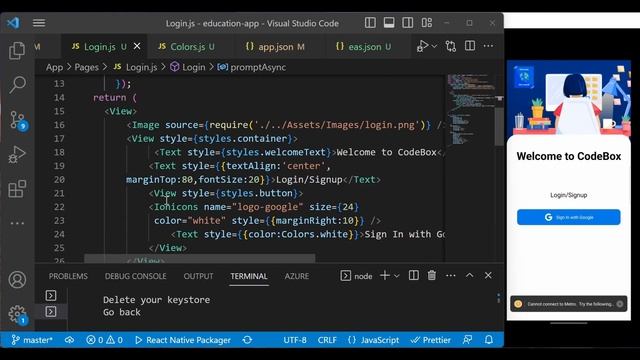Expand the new terminal launch profile dropdown
The height and width of the screenshot is (360, 640).
tap(397, 276)
